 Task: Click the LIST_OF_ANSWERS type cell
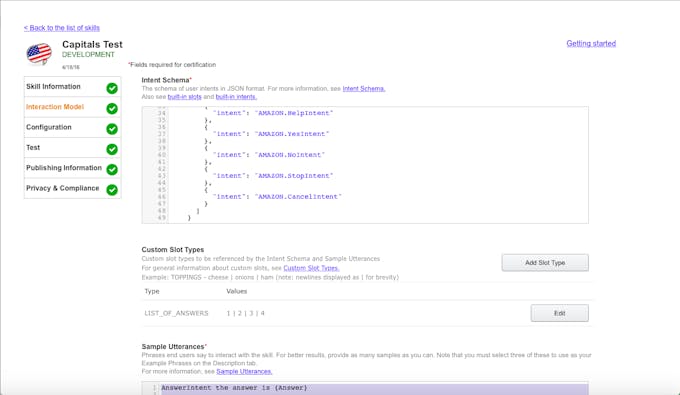pos(176,313)
